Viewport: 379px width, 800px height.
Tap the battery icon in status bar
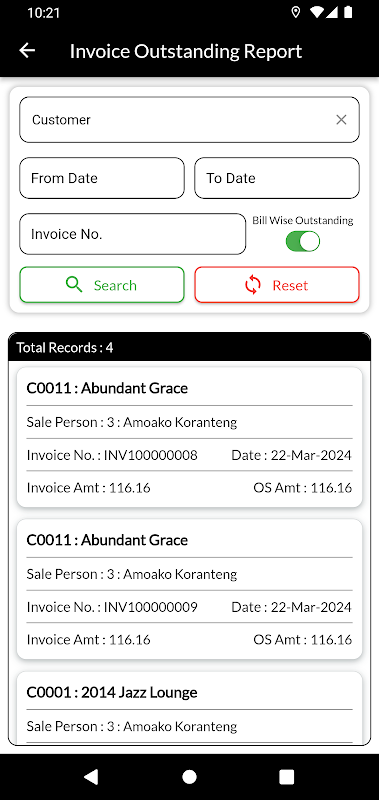point(348,12)
